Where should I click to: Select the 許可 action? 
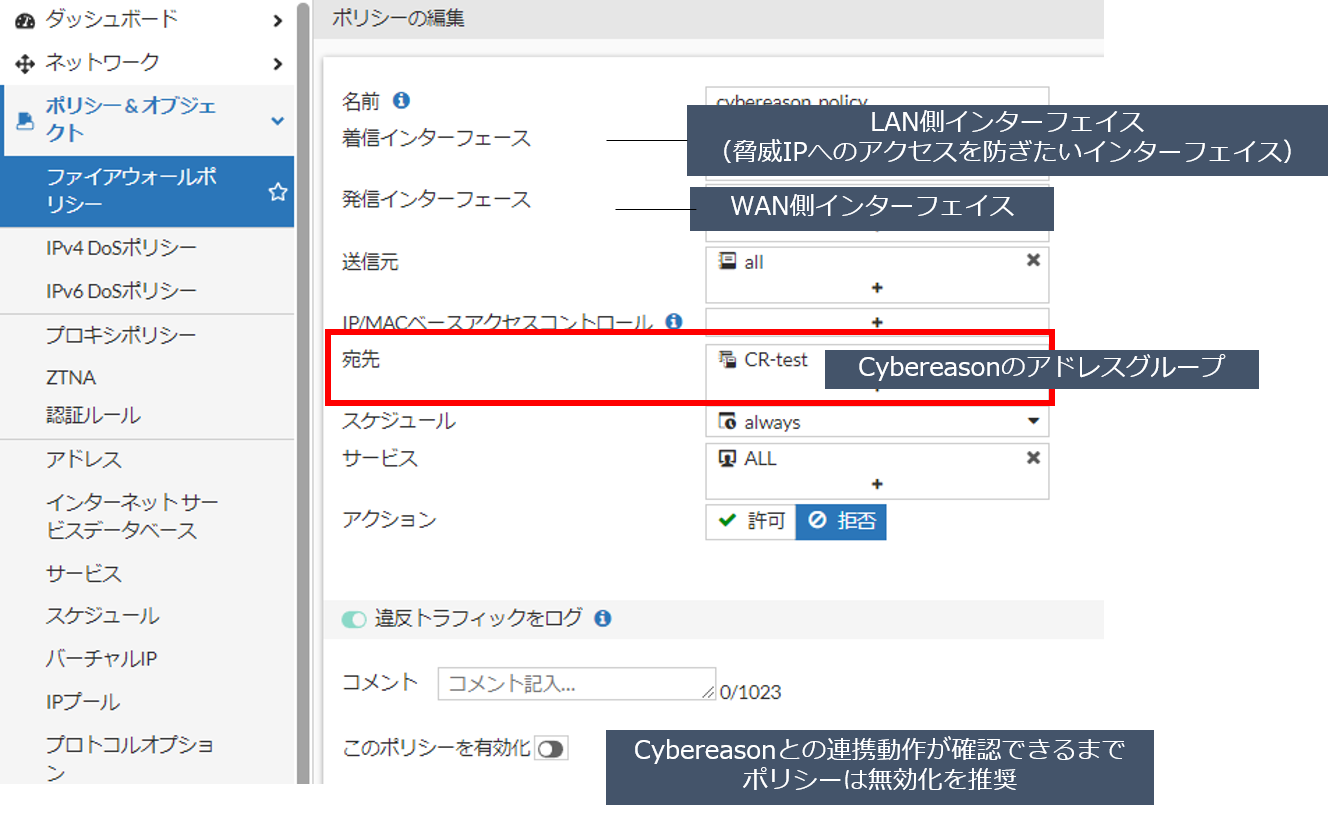[751, 521]
